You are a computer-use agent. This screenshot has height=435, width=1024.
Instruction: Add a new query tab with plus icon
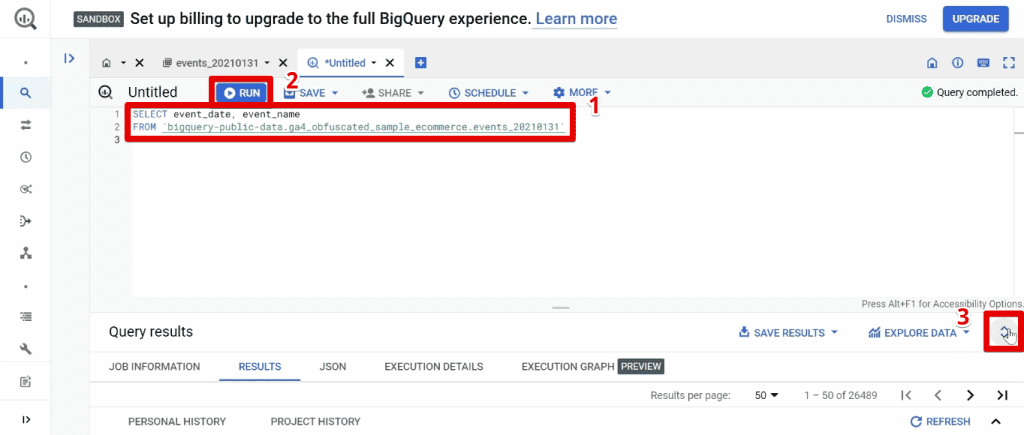pos(421,63)
